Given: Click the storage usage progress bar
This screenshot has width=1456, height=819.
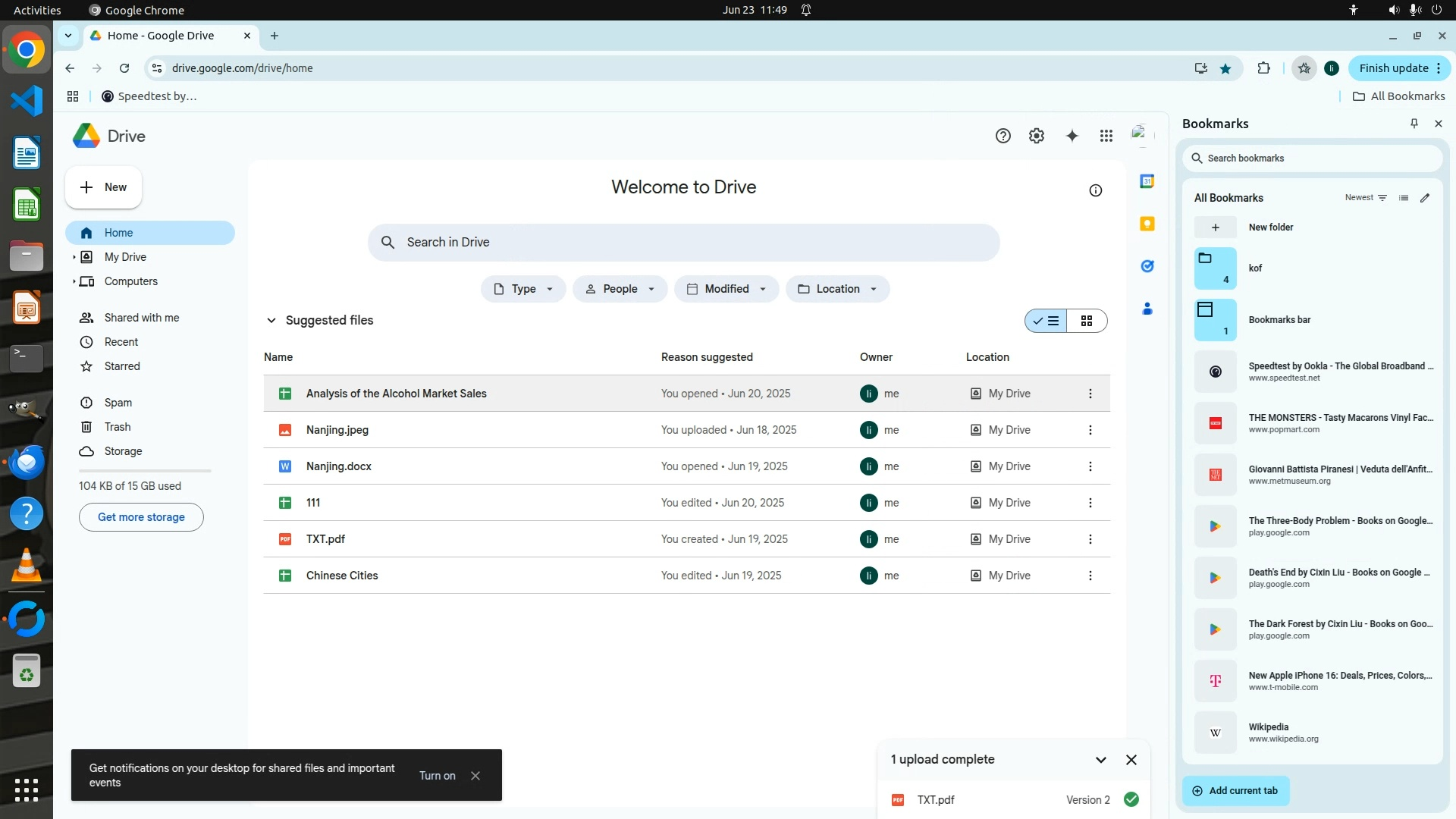Looking at the screenshot, I should (144, 471).
